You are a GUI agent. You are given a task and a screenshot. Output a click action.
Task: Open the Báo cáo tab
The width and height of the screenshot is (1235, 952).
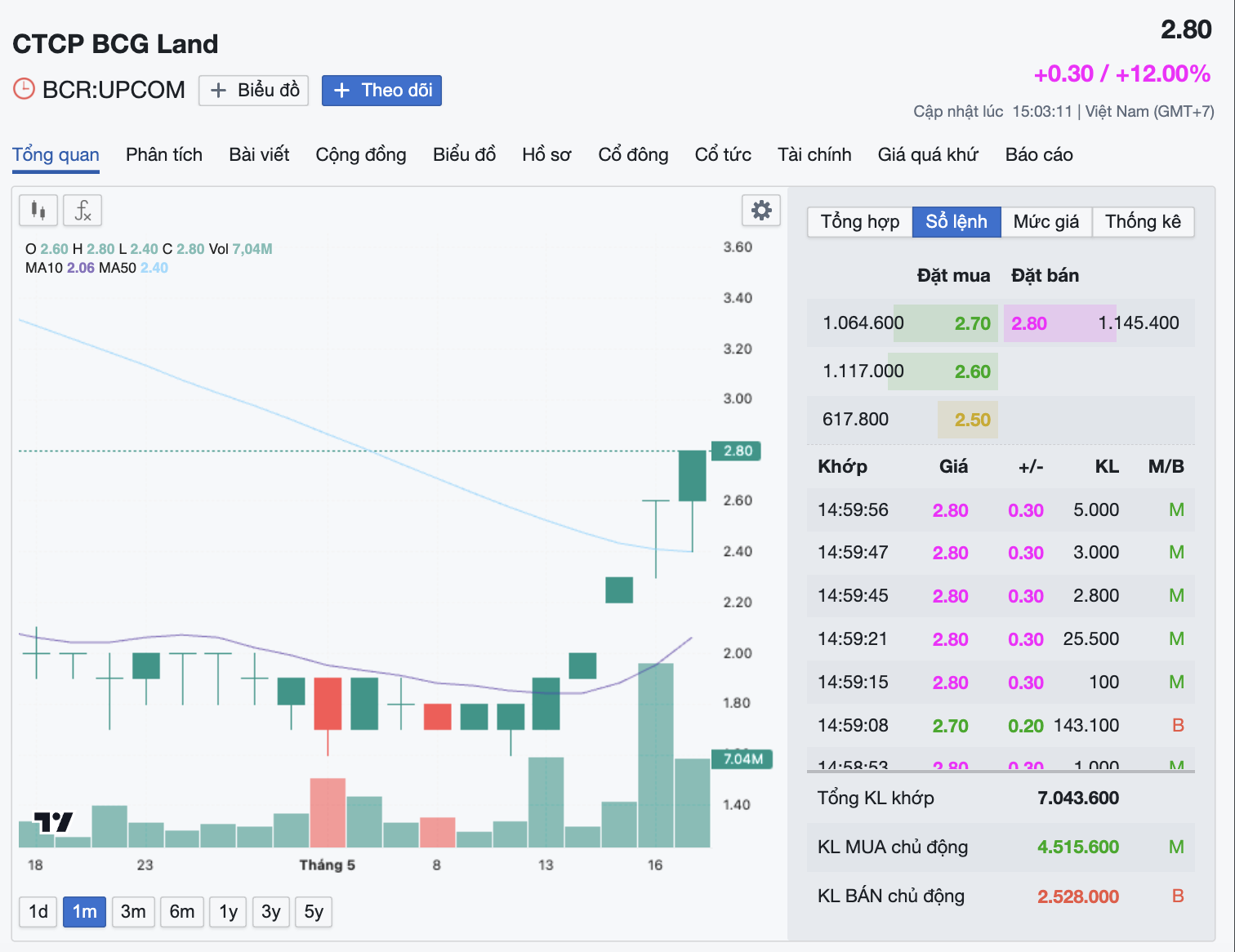pyautogui.click(x=1039, y=154)
